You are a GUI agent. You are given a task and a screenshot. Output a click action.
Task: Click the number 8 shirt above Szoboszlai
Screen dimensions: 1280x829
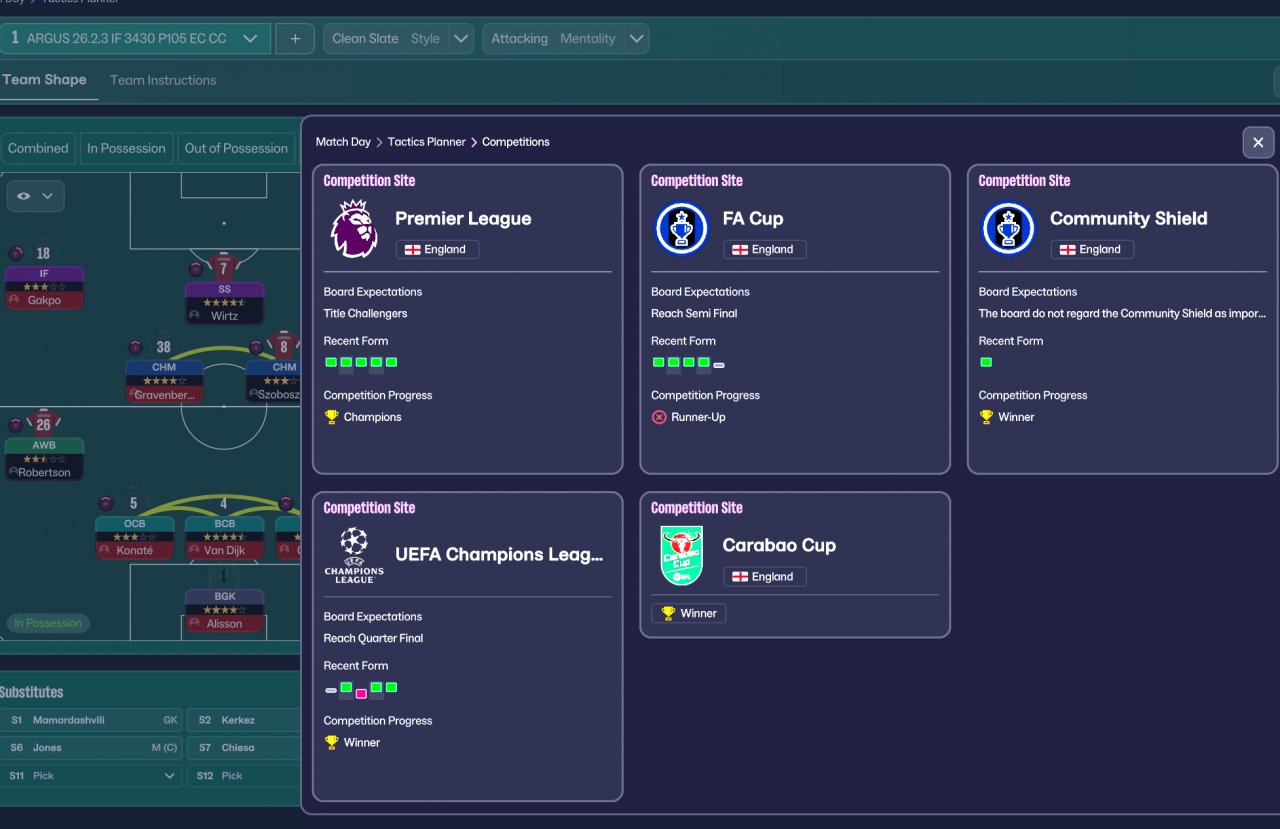pos(284,347)
